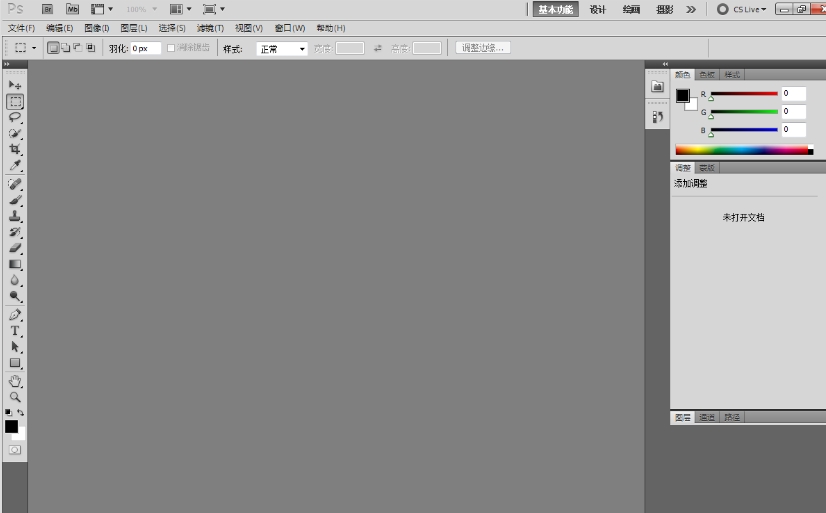The width and height of the screenshot is (826, 513).
Task: Open the 编辑(E) menu
Action: tap(60, 28)
